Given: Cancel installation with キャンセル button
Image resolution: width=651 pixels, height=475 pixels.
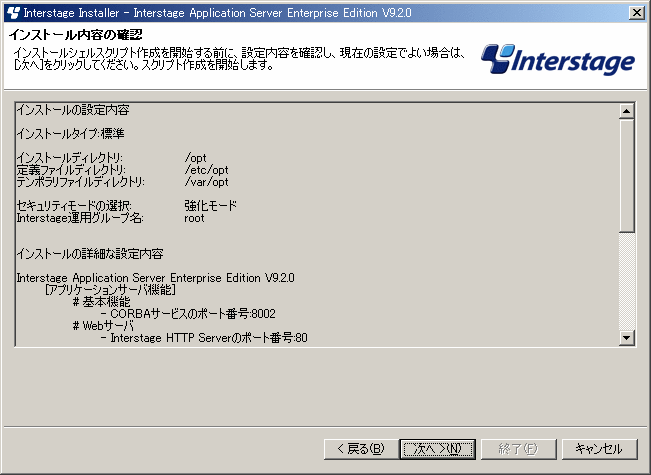Looking at the screenshot, I should click(x=599, y=449).
